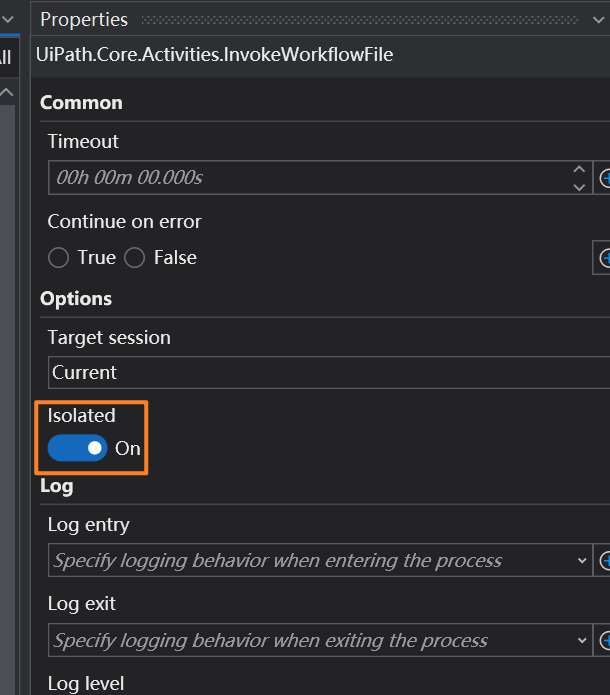This screenshot has width=610, height=695.
Task: Open the Properties panel options chevron
Action: pyautogui.click(x=598, y=20)
